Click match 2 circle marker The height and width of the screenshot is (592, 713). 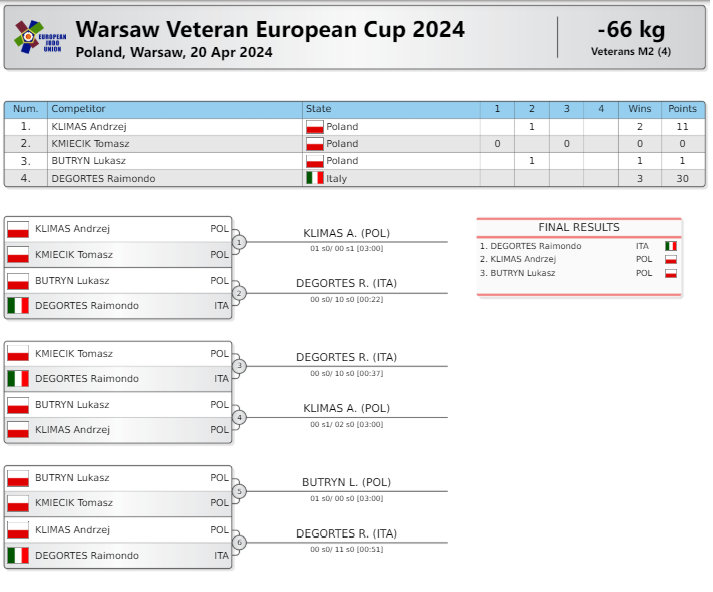click(239, 293)
